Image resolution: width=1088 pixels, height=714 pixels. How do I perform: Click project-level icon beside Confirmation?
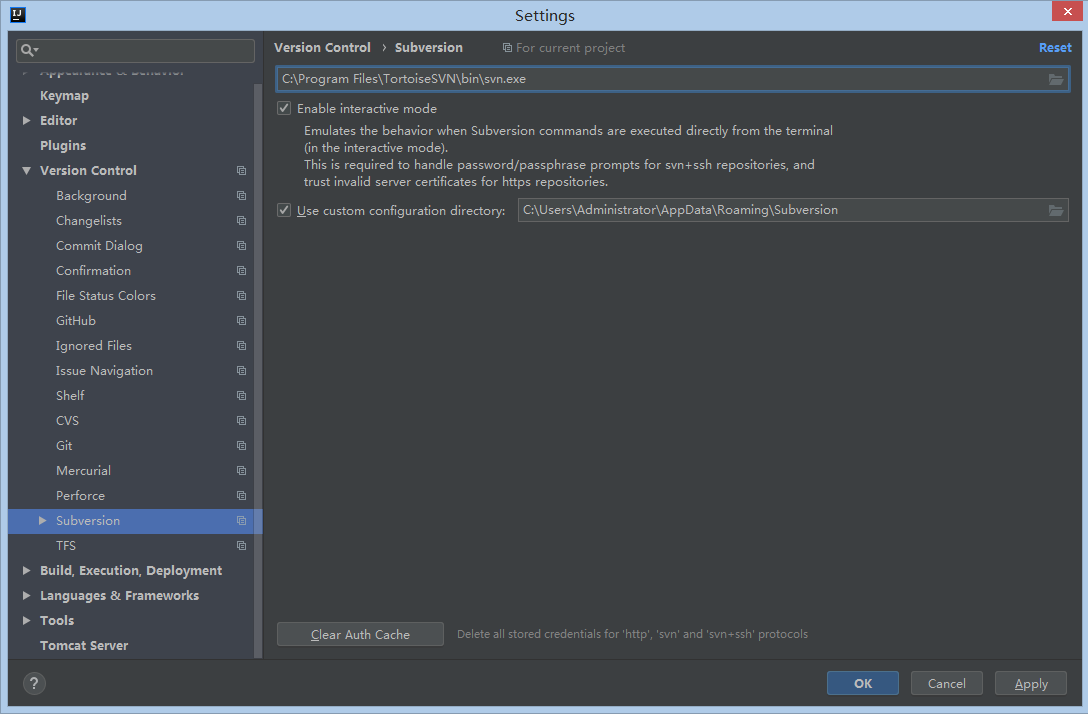241,271
